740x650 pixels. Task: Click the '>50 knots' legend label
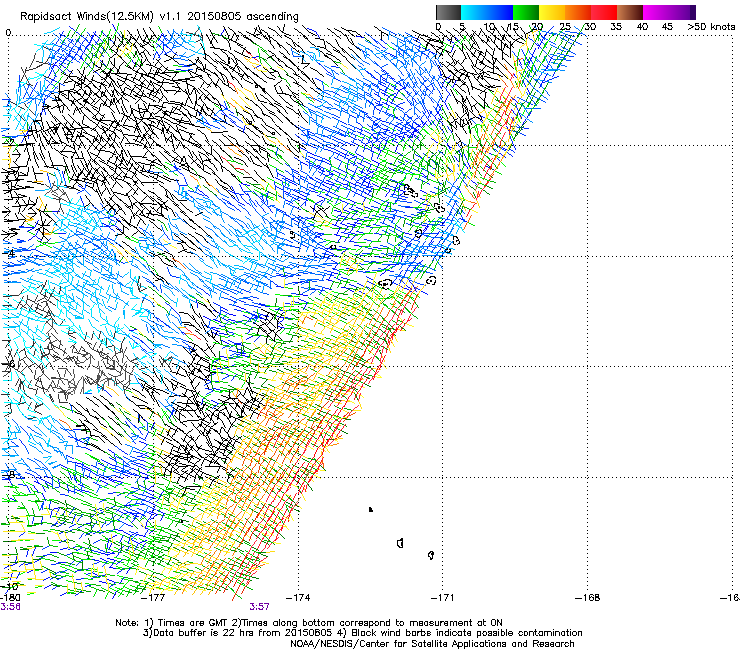[711, 27]
